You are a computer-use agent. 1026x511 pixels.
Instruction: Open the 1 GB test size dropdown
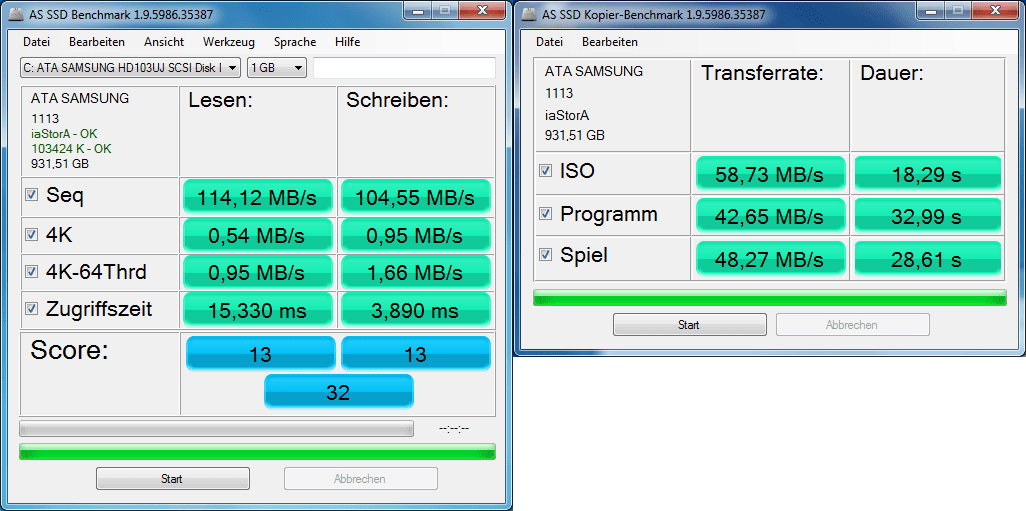click(277, 67)
